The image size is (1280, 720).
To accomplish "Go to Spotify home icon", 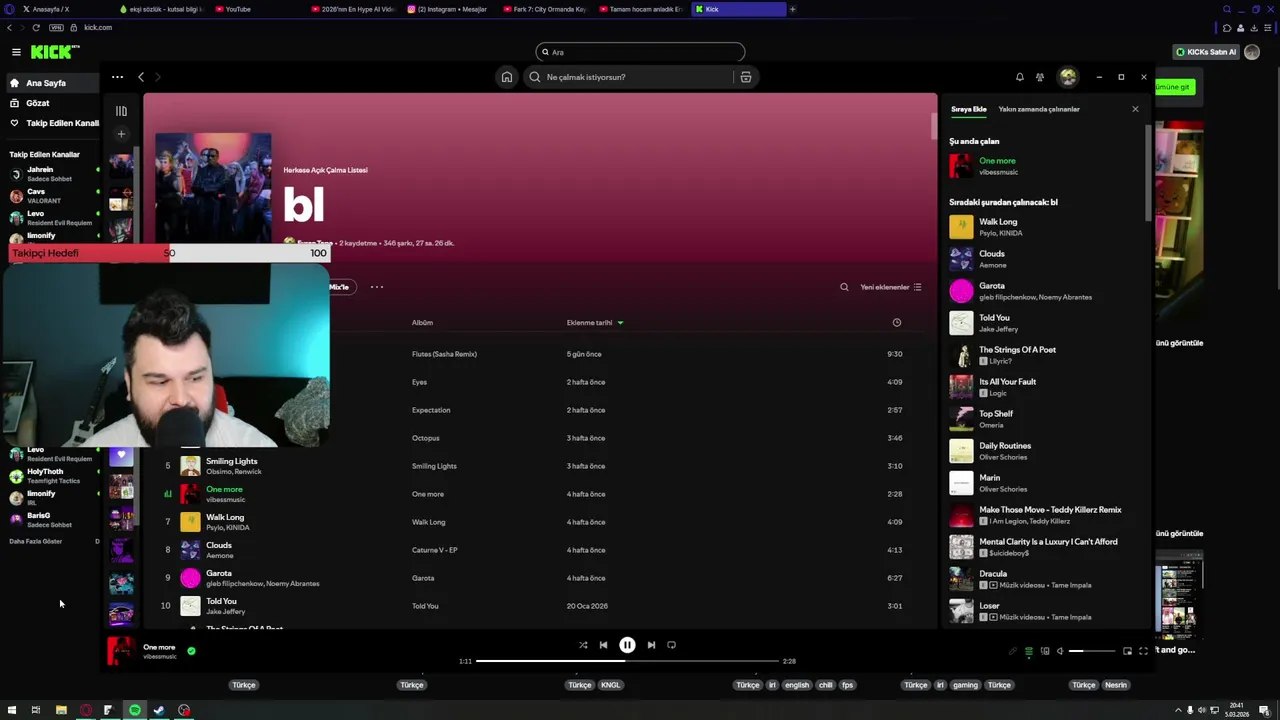I will [507, 77].
